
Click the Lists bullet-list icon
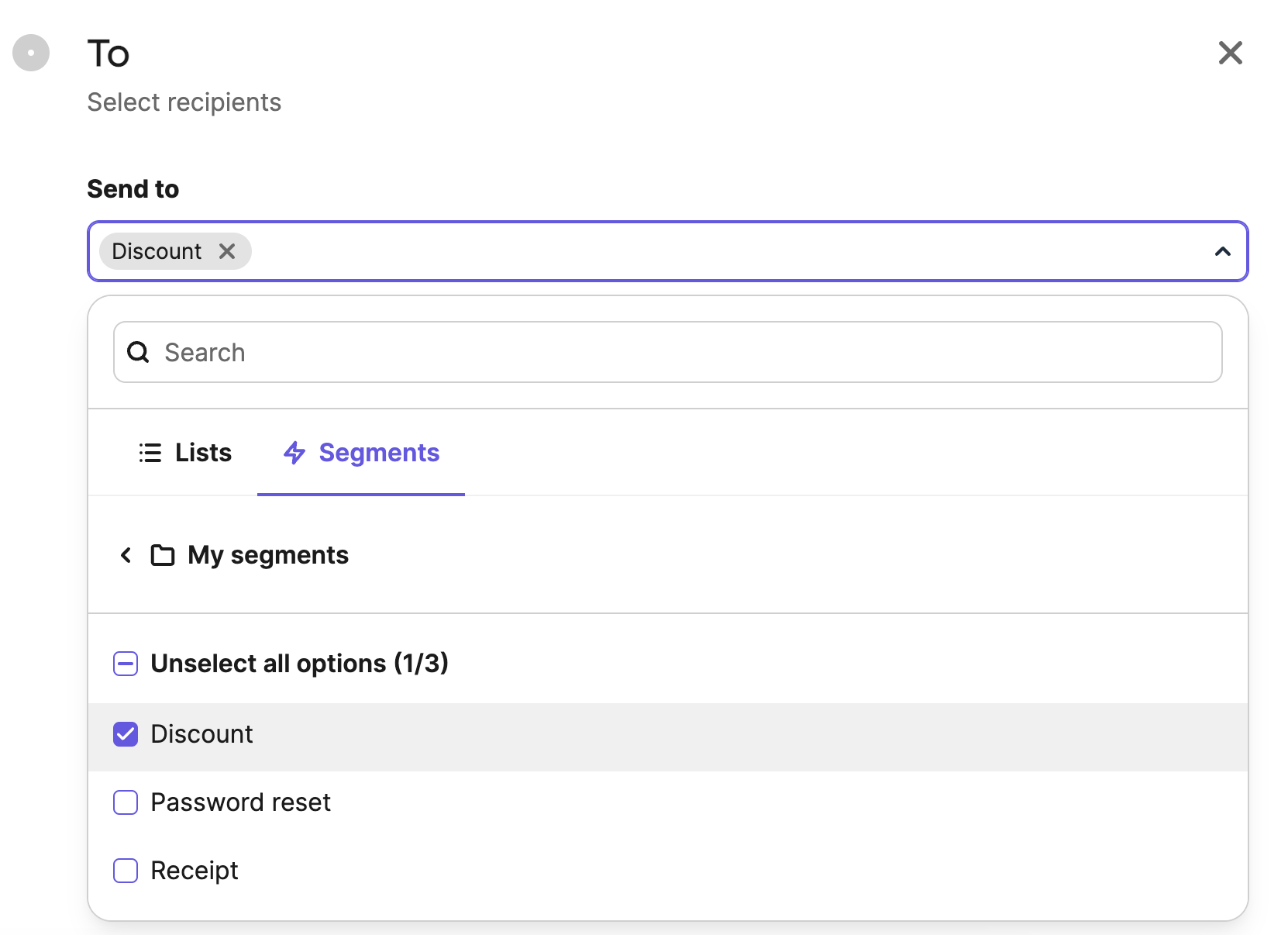point(150,453)
